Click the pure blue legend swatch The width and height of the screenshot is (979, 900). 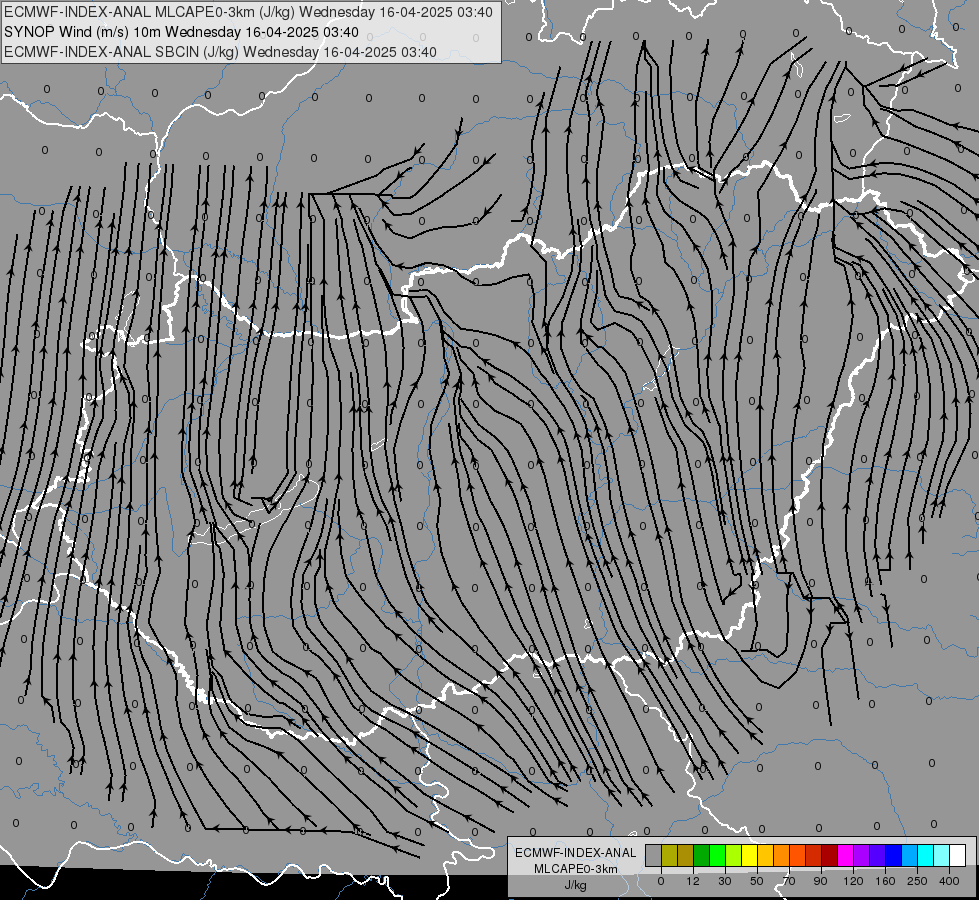pos(894,855)
